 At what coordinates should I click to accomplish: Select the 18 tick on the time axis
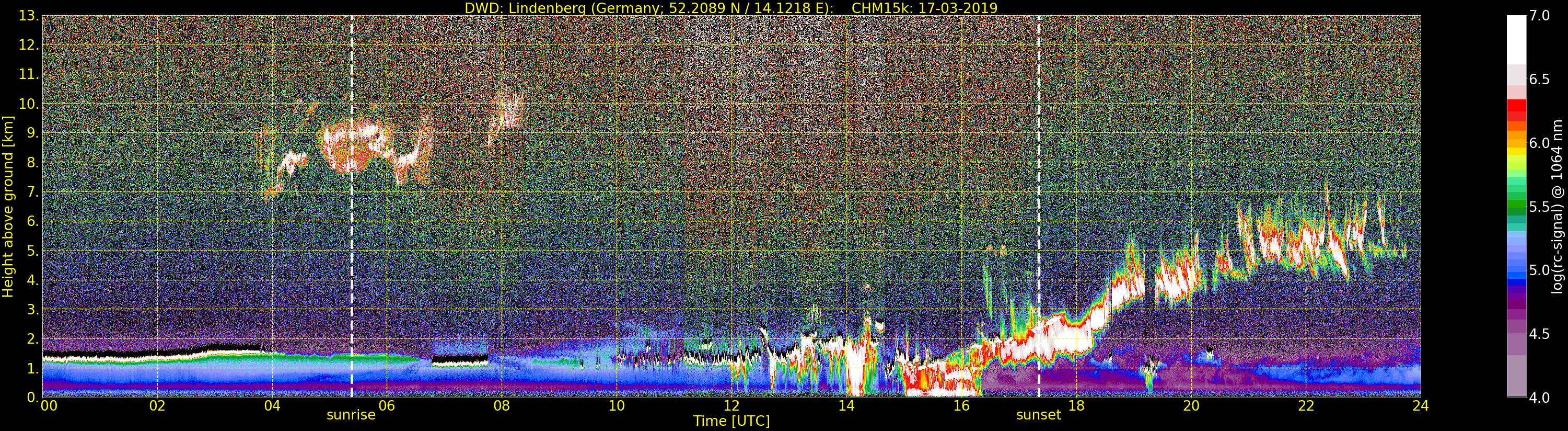coord(1076,406)
